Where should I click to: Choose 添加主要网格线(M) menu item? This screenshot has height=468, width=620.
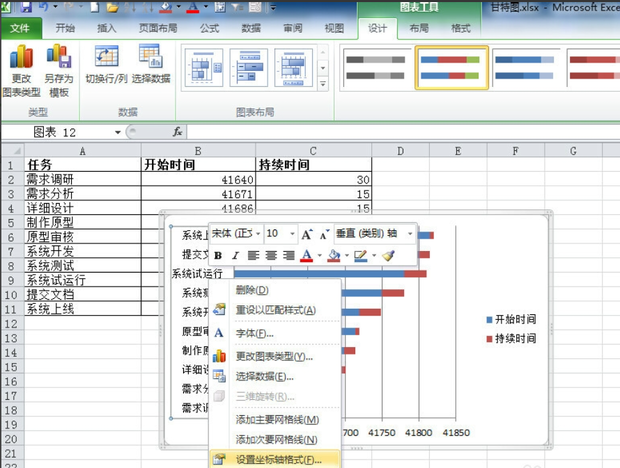point(275,420)
